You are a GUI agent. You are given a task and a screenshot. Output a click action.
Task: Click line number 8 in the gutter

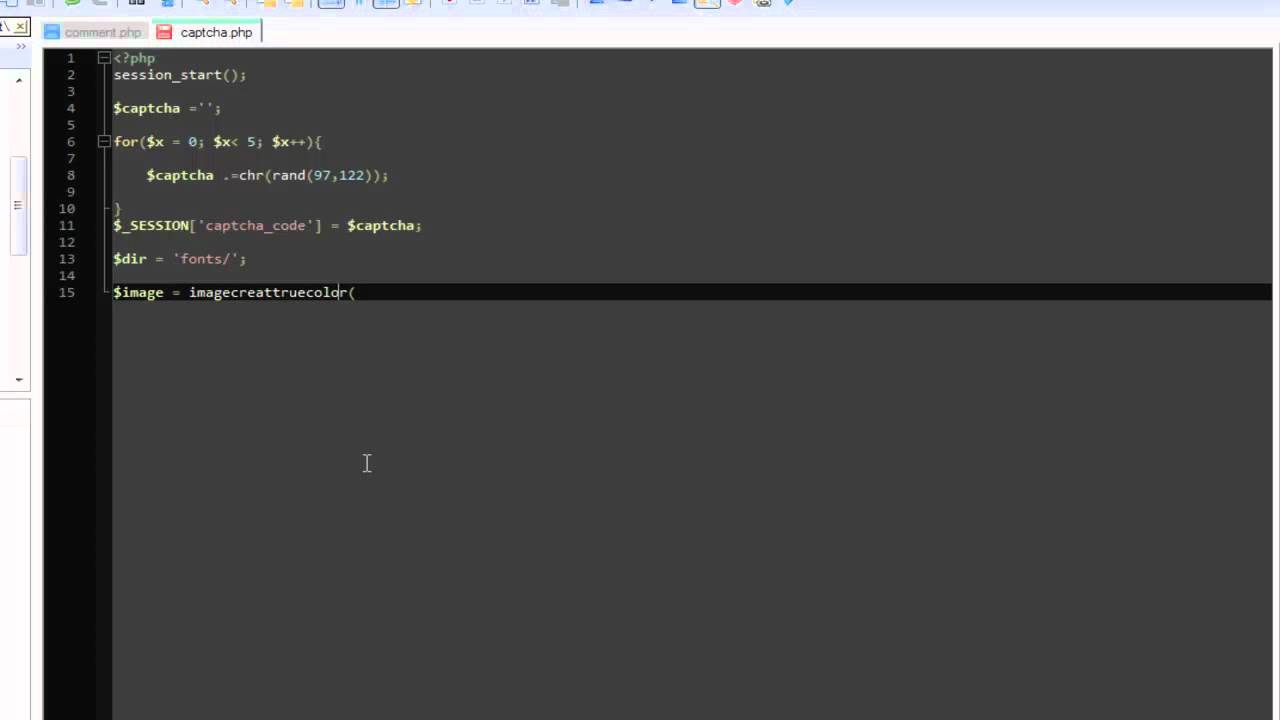71,175
